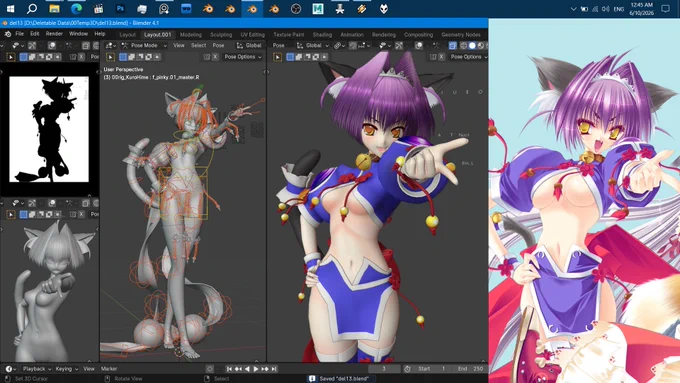
Task: Switch to the UV Editing workspace tab
Action: (252, 35)
